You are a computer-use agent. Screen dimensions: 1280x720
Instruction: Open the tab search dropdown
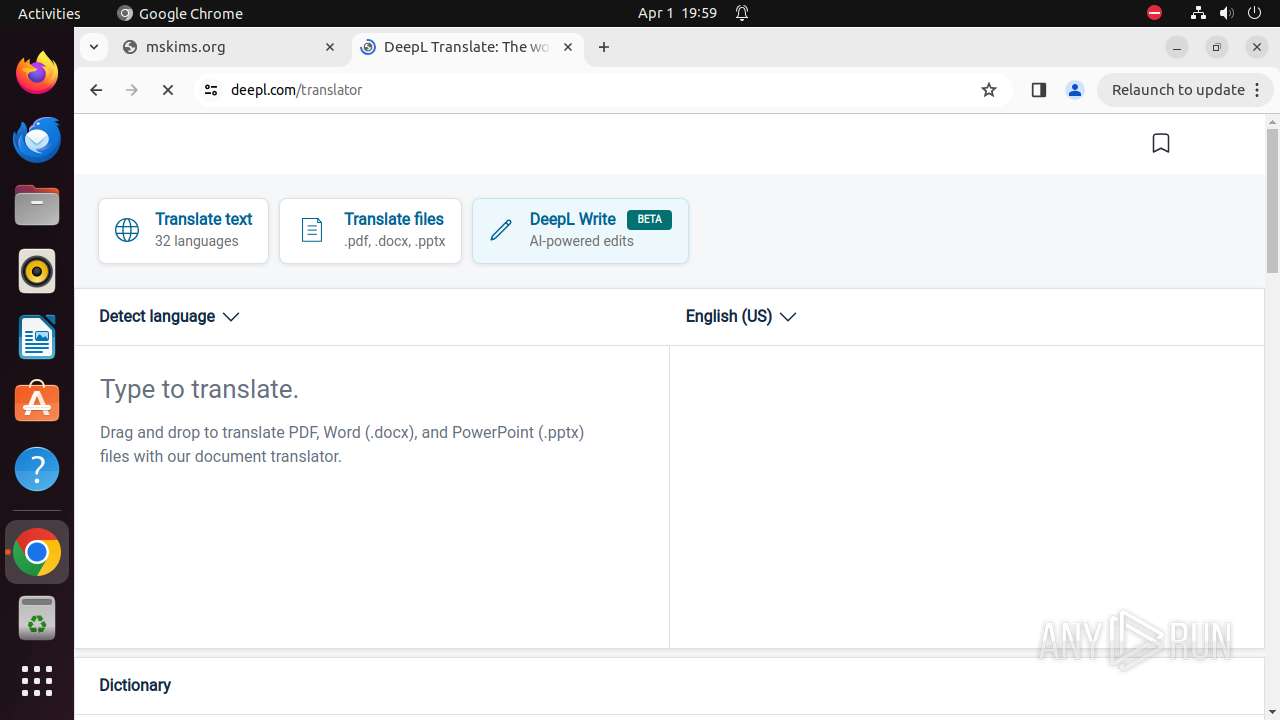[x=93, y=47]
